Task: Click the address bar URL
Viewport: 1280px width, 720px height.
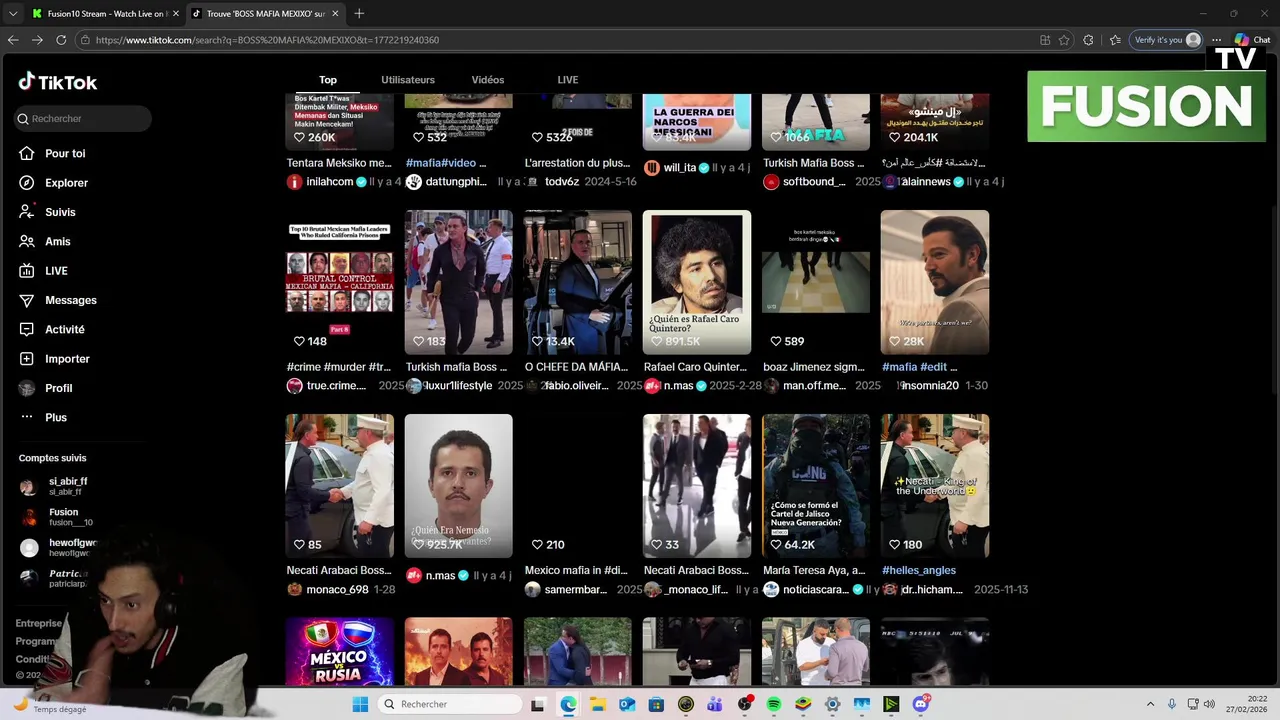Action: click(268, 40)
